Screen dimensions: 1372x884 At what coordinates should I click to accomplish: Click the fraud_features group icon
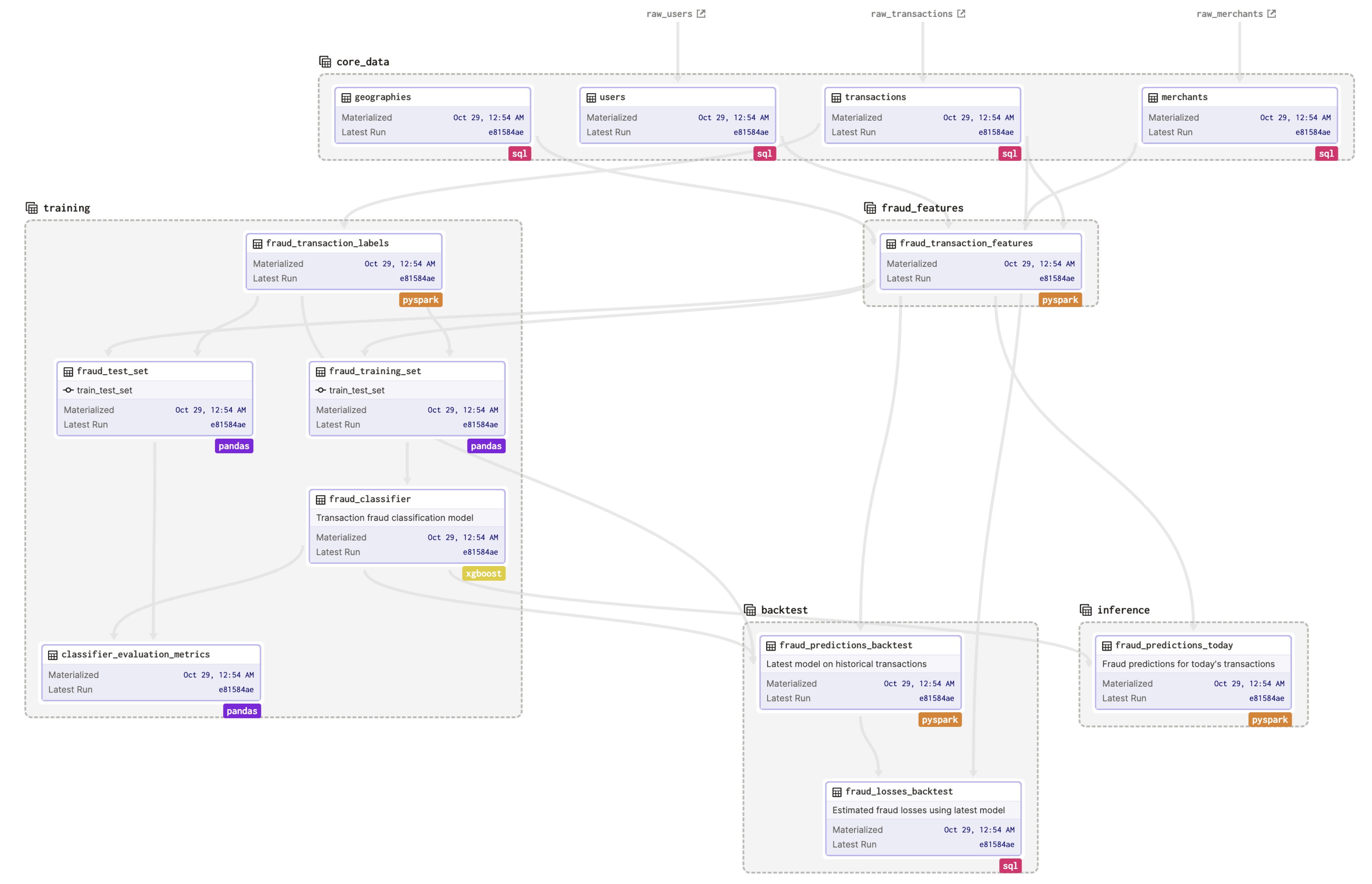870,208
